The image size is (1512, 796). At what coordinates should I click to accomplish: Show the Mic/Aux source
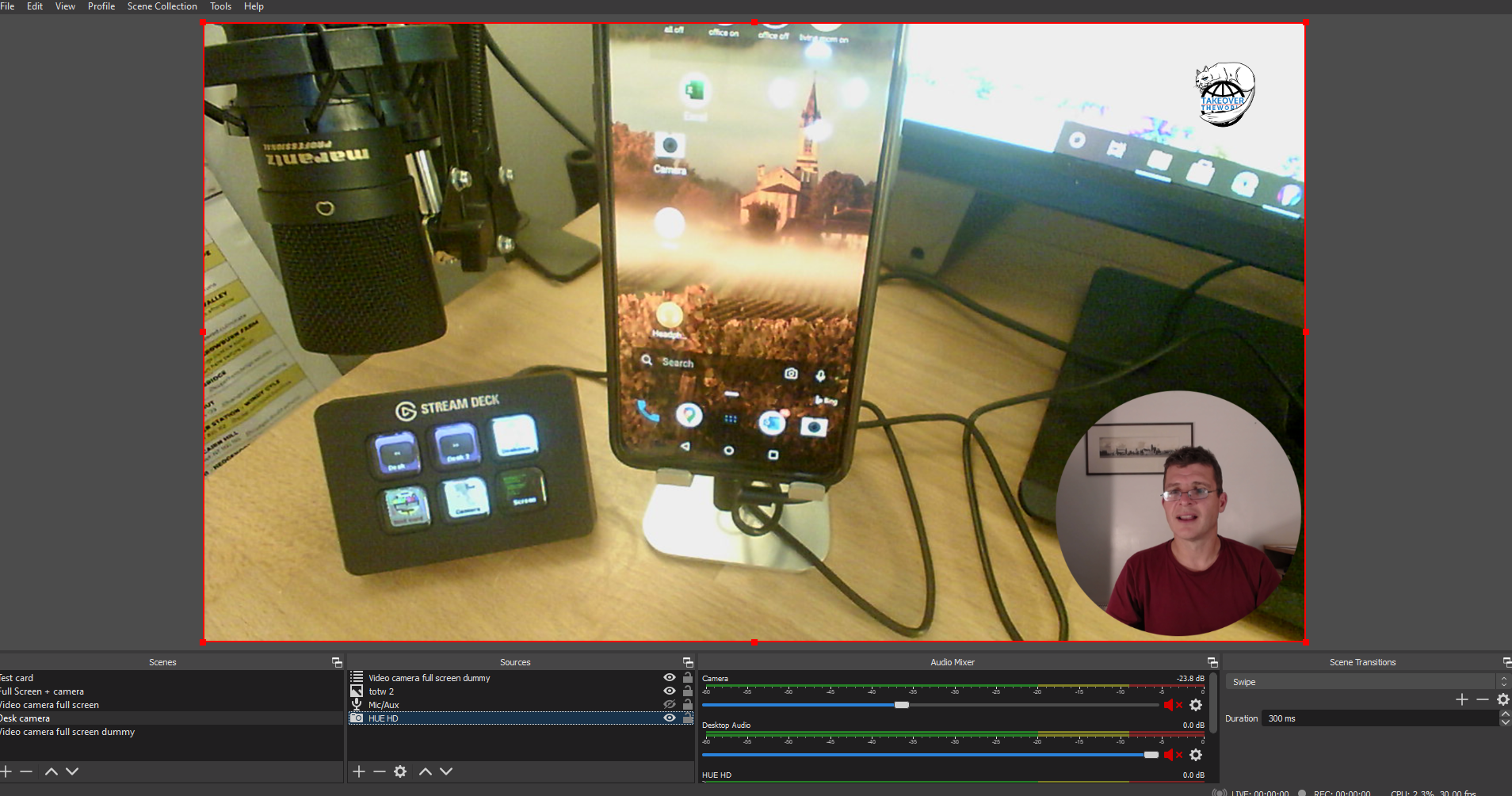pos(670,704)
